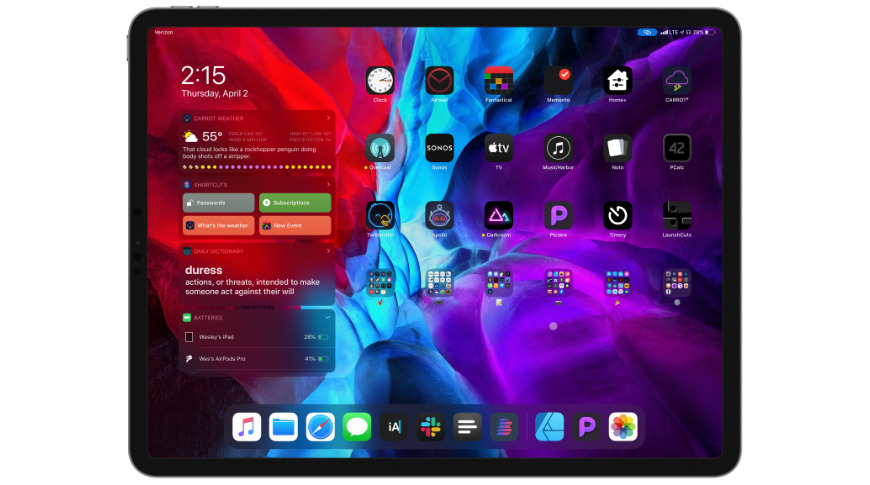Tap the 2:15 clock display
The image size is (870, 485).
[x=204, y=75]
